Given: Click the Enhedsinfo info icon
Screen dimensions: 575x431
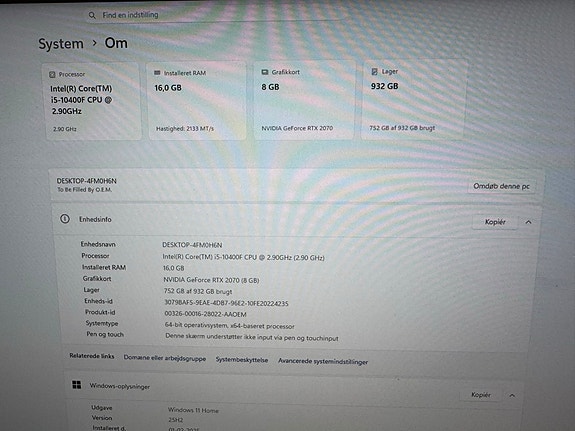Looking at the screenshot, I should coord(65,219).
